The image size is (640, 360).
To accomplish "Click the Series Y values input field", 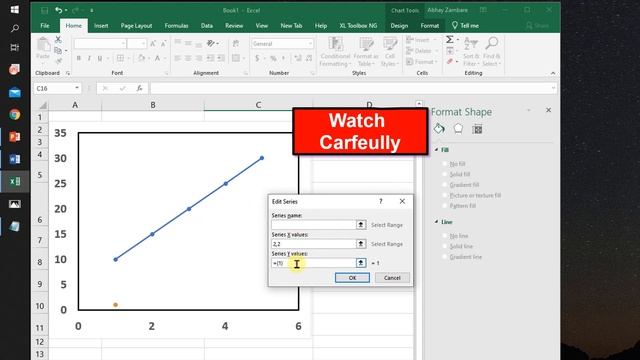I will (313, 263).
